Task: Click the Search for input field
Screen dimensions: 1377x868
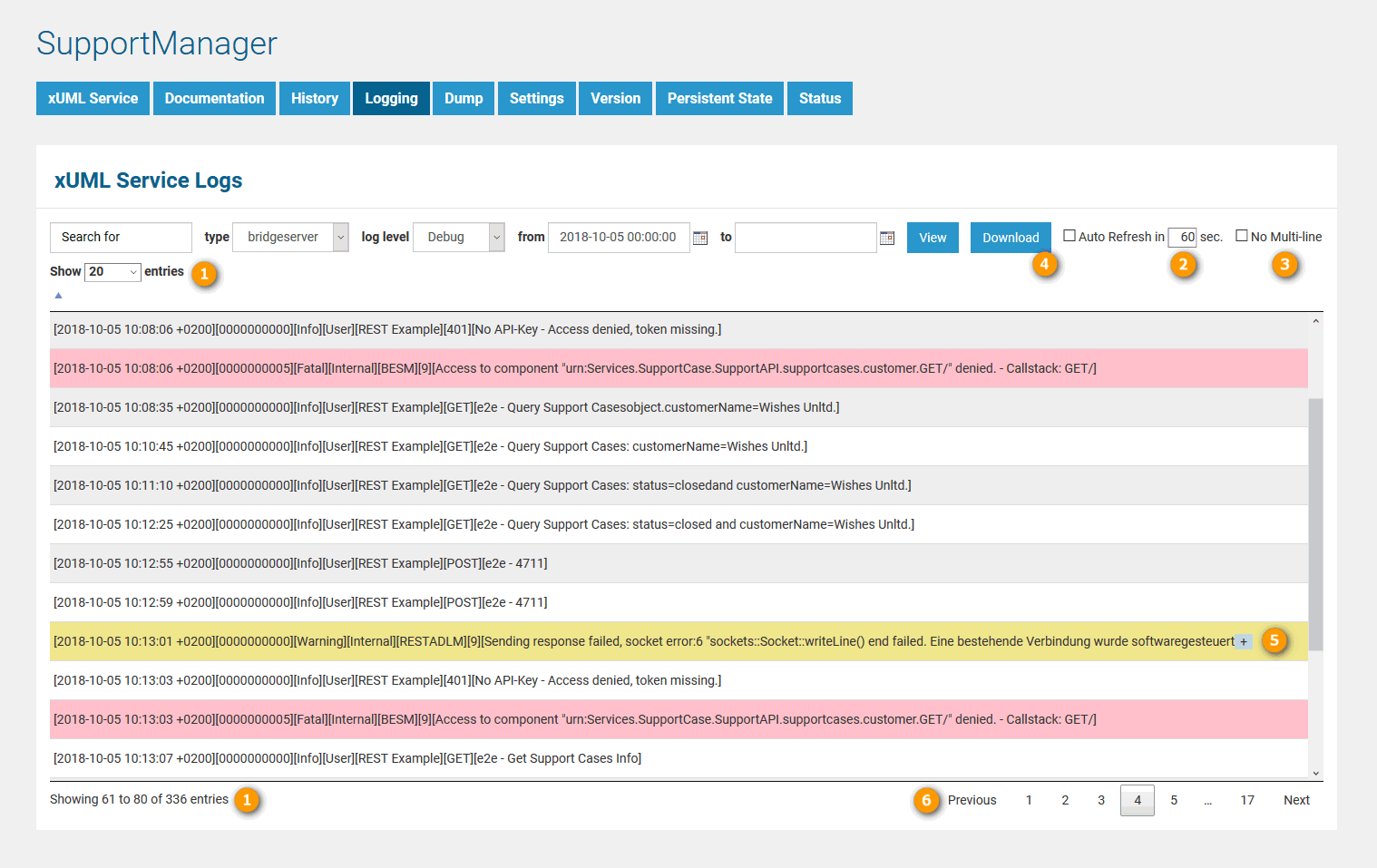Action: (x=121, y=237)
